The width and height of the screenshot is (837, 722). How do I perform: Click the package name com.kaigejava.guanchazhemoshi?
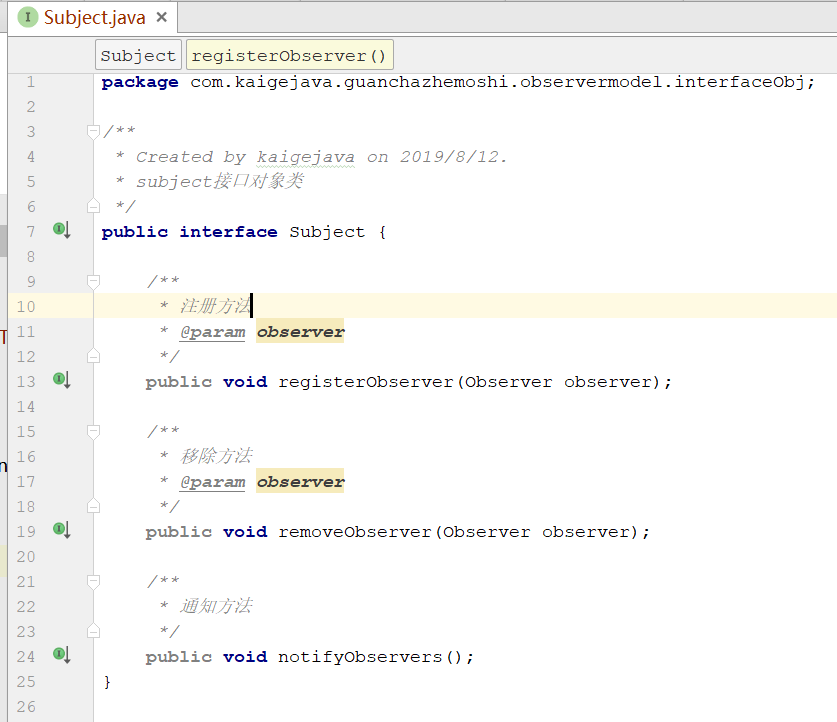[x=349, y=82]
